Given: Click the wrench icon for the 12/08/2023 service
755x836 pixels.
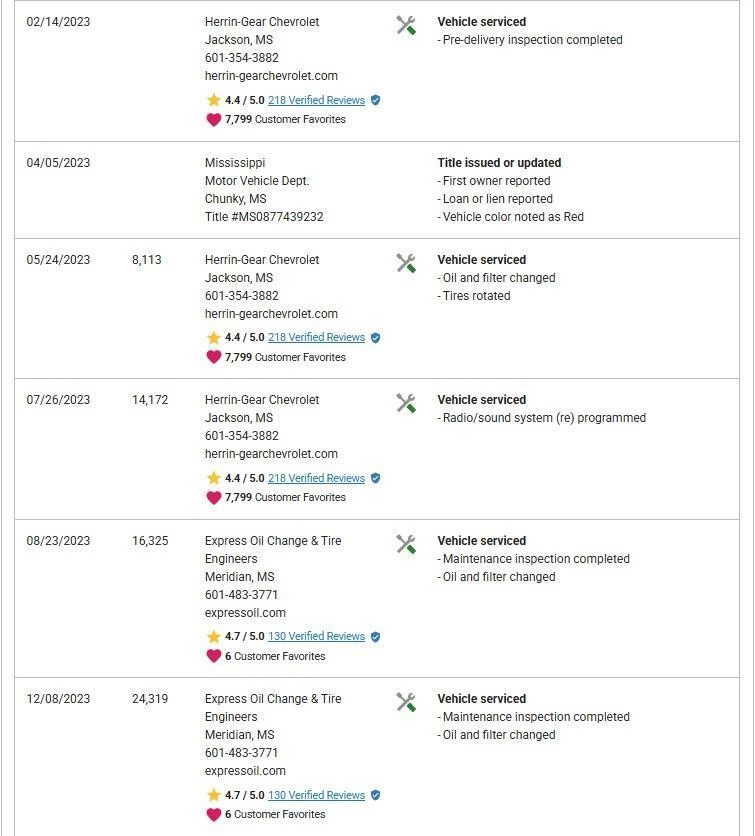Looking at the screenshot, I should (x=406, y=702).
